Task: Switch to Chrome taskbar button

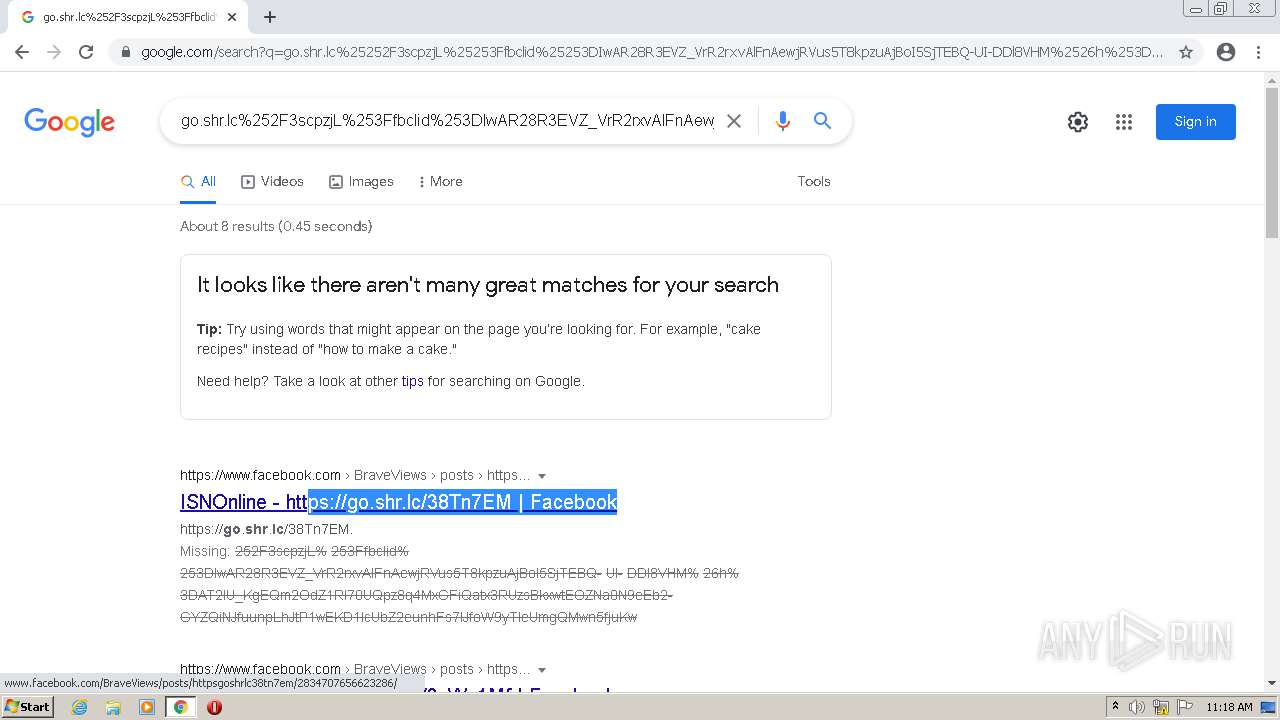Action: [181, 707]
